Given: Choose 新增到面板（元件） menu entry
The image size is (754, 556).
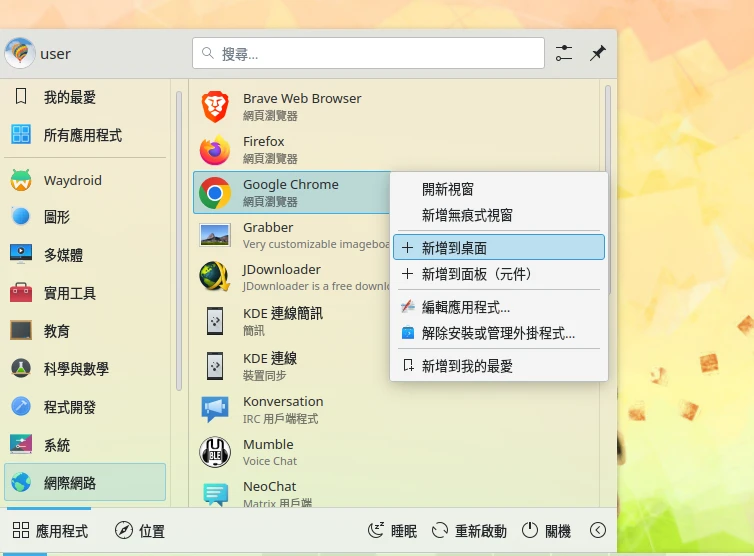Looking at the screenshot, I should pyautogui.click(x=499, y=274).
